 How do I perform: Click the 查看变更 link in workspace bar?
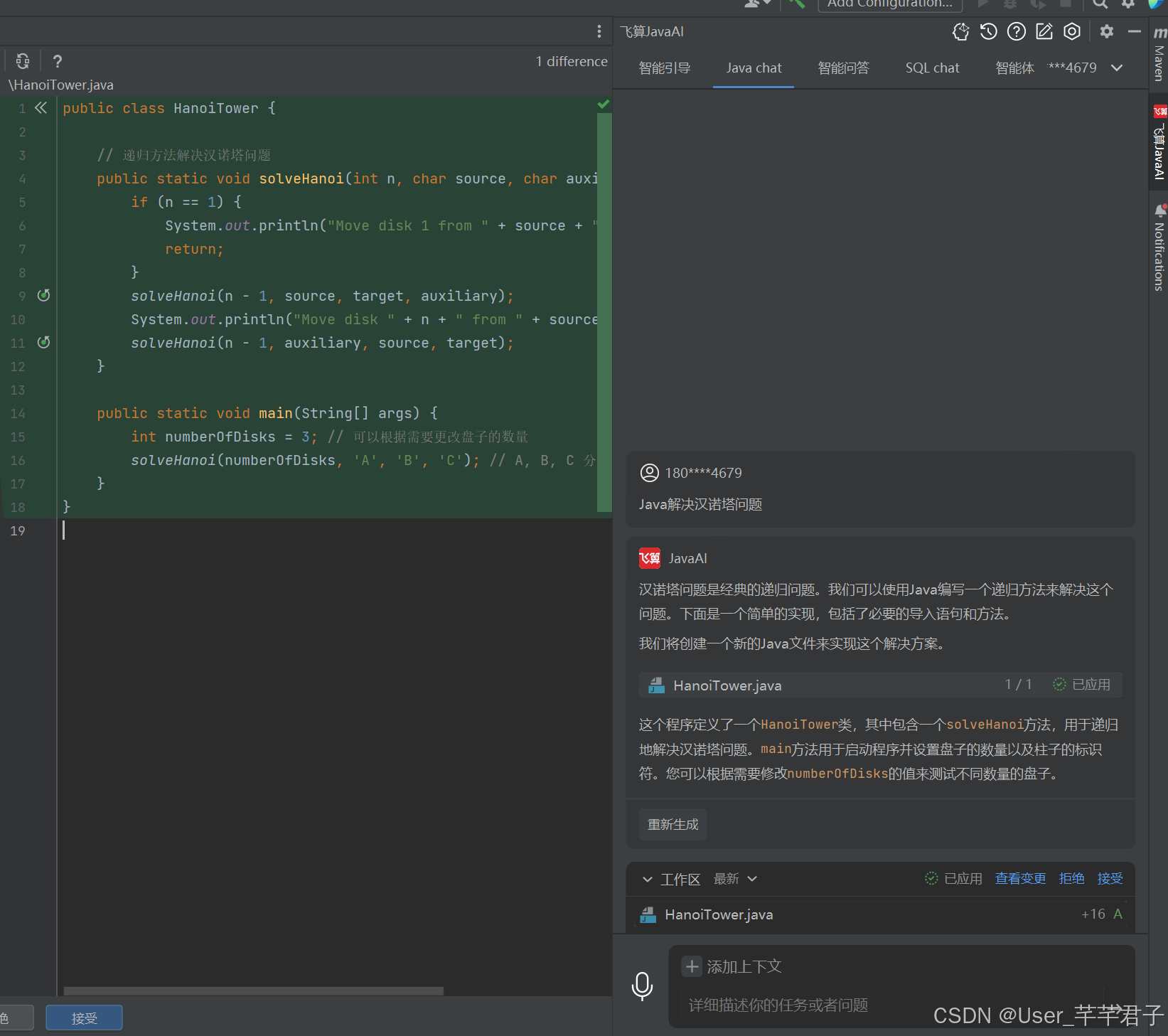[1020, 879]
